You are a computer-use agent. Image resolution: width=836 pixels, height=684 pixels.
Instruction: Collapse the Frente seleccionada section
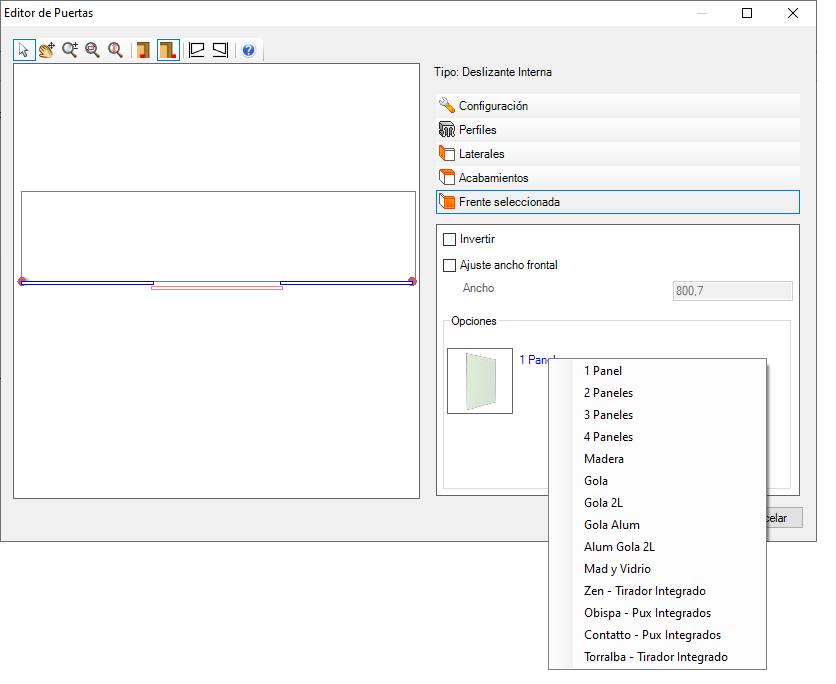click(x=618, y=202)
